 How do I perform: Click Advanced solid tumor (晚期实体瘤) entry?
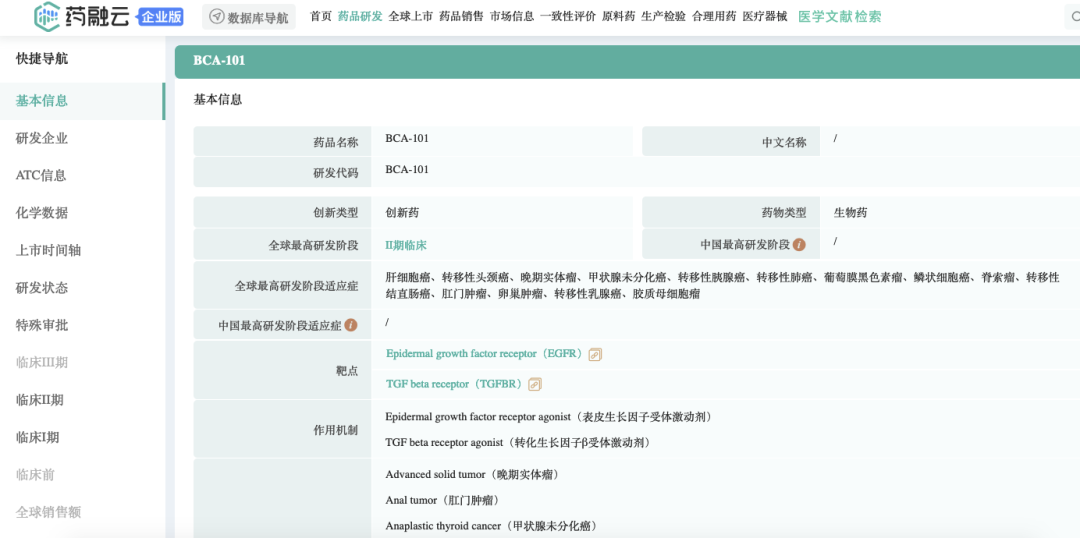(472, 475)
